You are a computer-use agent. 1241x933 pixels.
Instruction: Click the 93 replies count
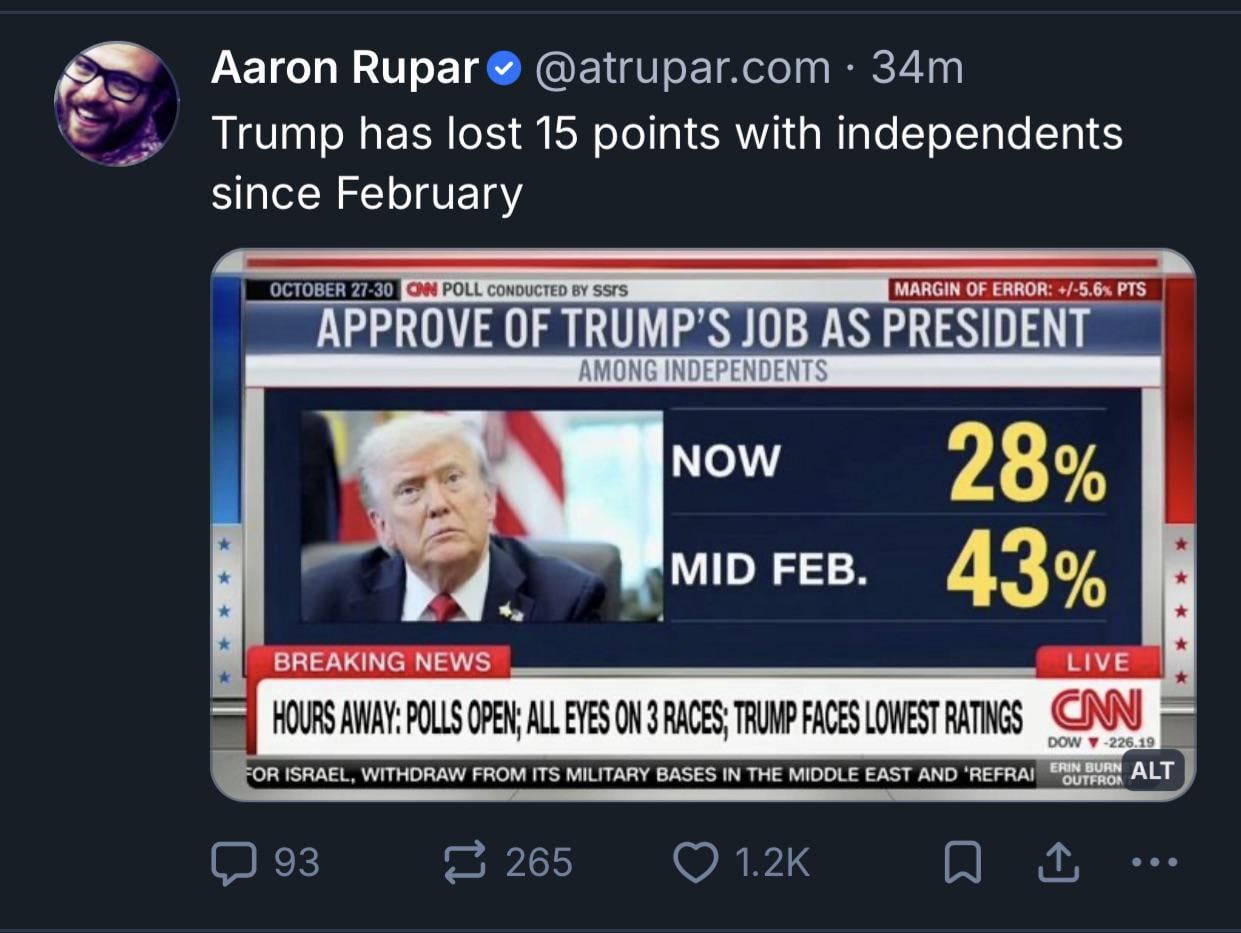[x=296, y=862]
